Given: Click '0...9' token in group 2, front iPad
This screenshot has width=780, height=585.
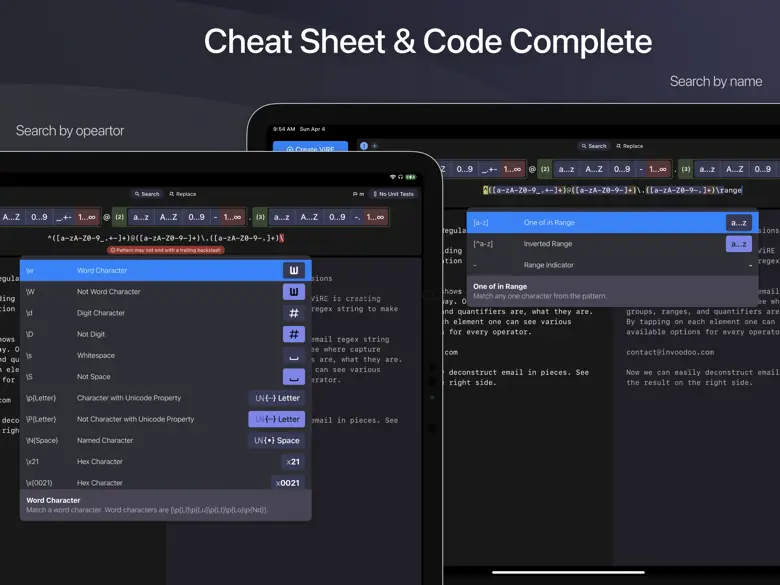Looking at the screenshot, I should pyautogui.click(x=196, y=217).
